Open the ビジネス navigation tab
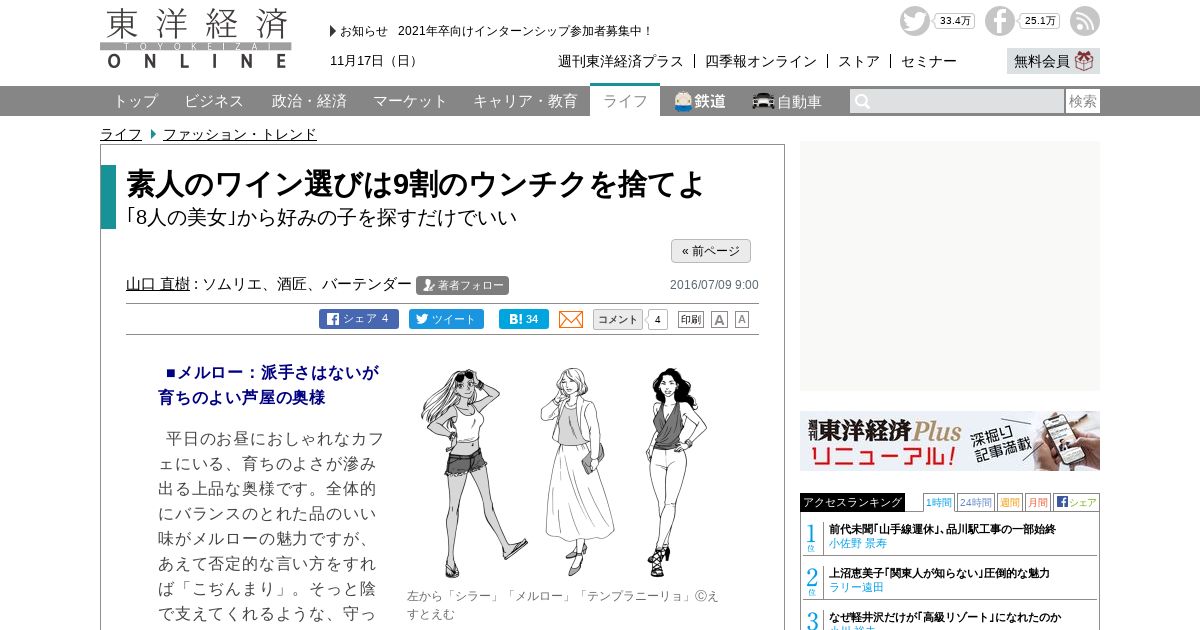 [x=214, y=101]
